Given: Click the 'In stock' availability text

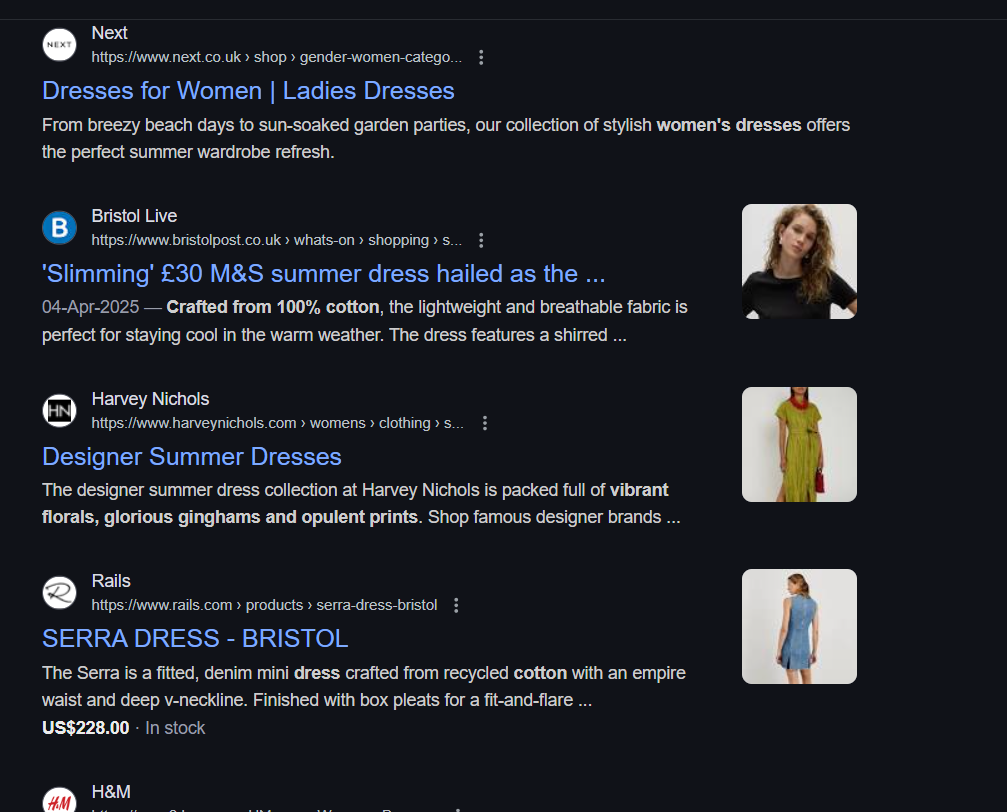Looking at the screenshot, I should (175, 728).
